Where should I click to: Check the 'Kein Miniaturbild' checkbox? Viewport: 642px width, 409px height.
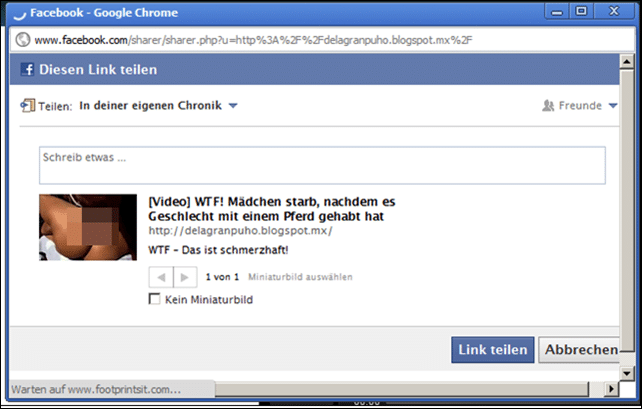(154, 299)
